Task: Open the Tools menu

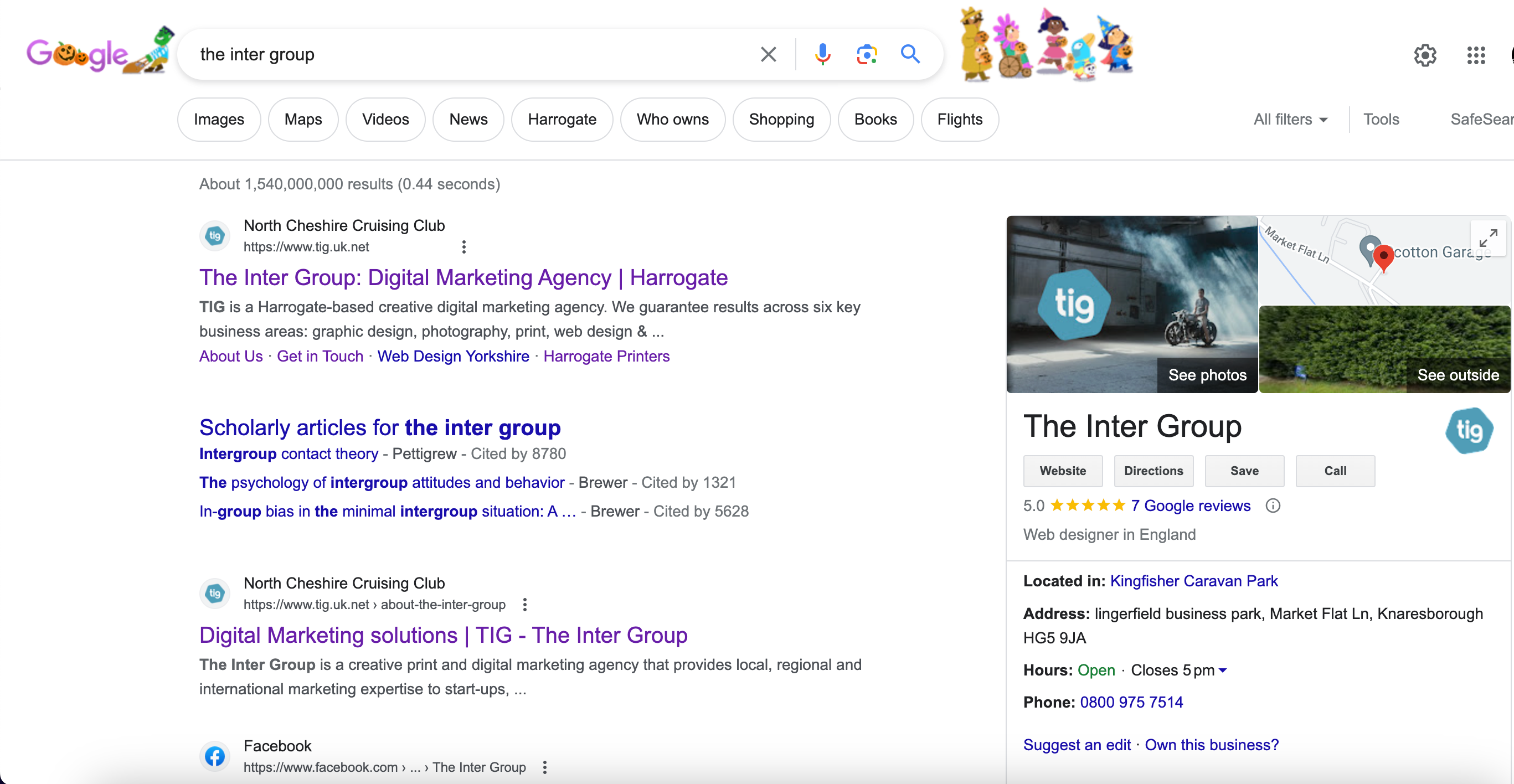Action: point(1381,119)
